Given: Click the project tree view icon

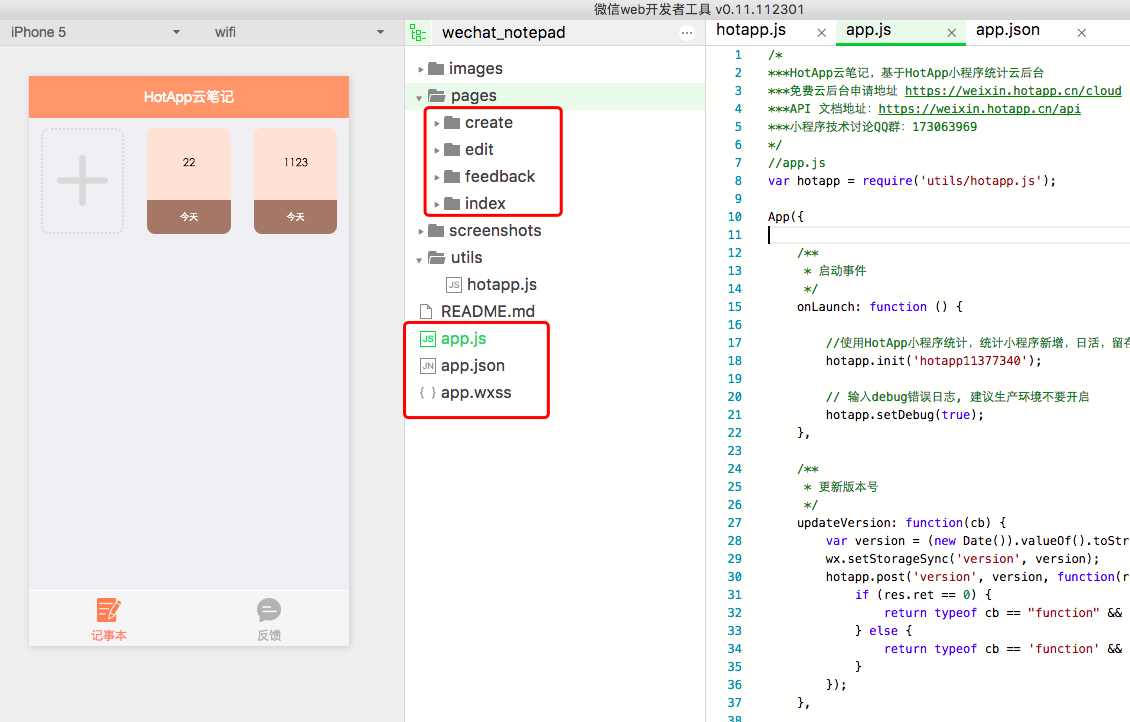Looking at the screenshot, I should click(x=418, y=32).
